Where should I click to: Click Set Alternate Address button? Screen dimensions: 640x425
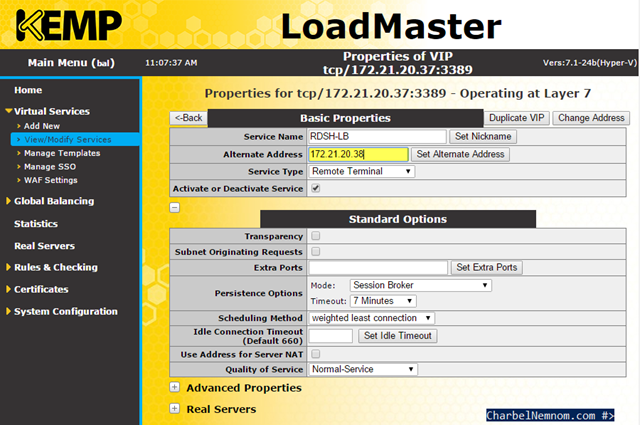coord(460,154)
